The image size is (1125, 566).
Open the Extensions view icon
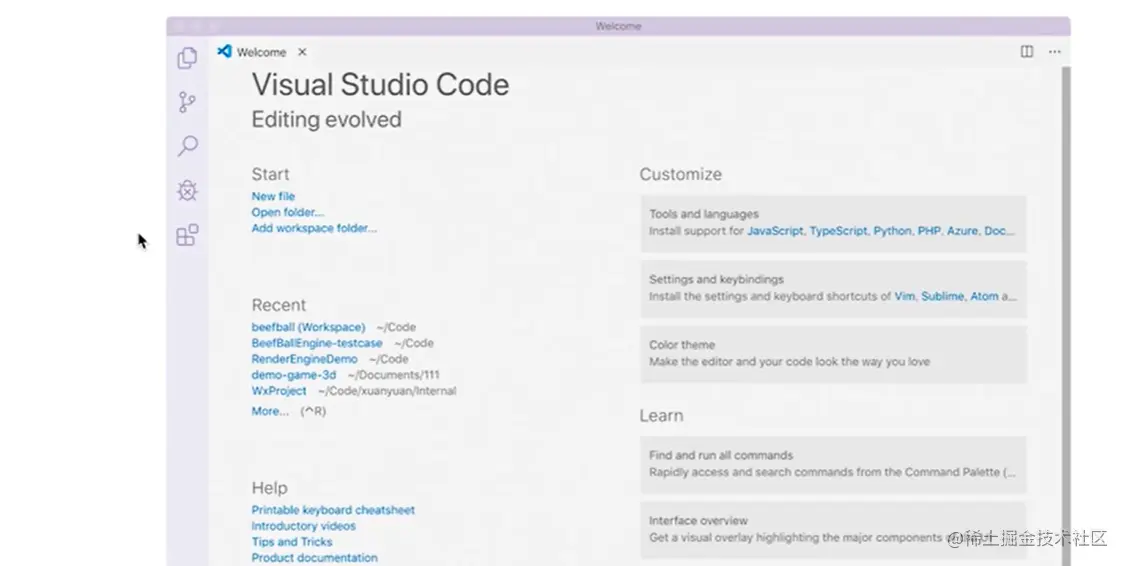(187, 235)
